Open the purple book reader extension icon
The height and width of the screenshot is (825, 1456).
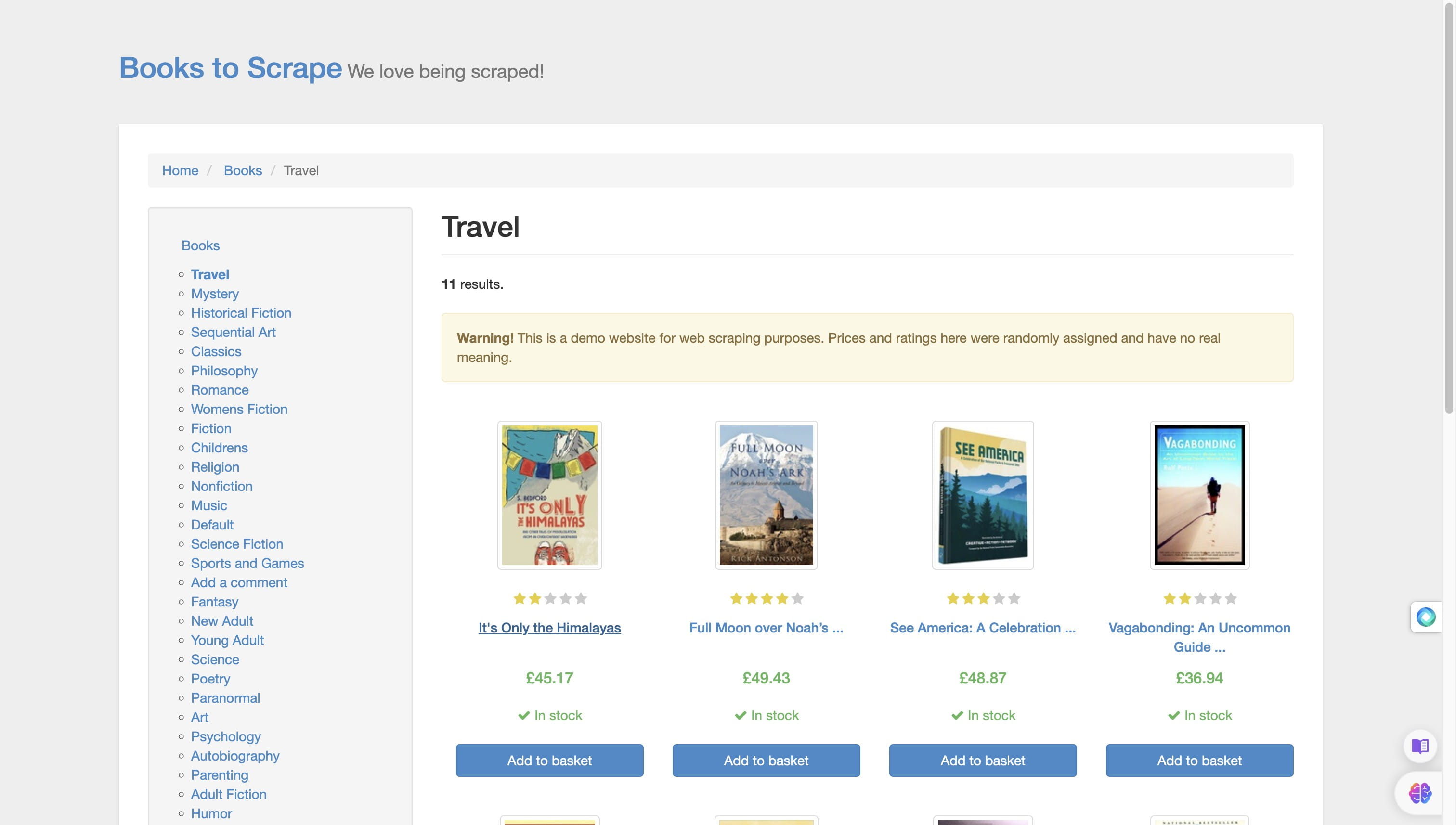click(1420, 746)
